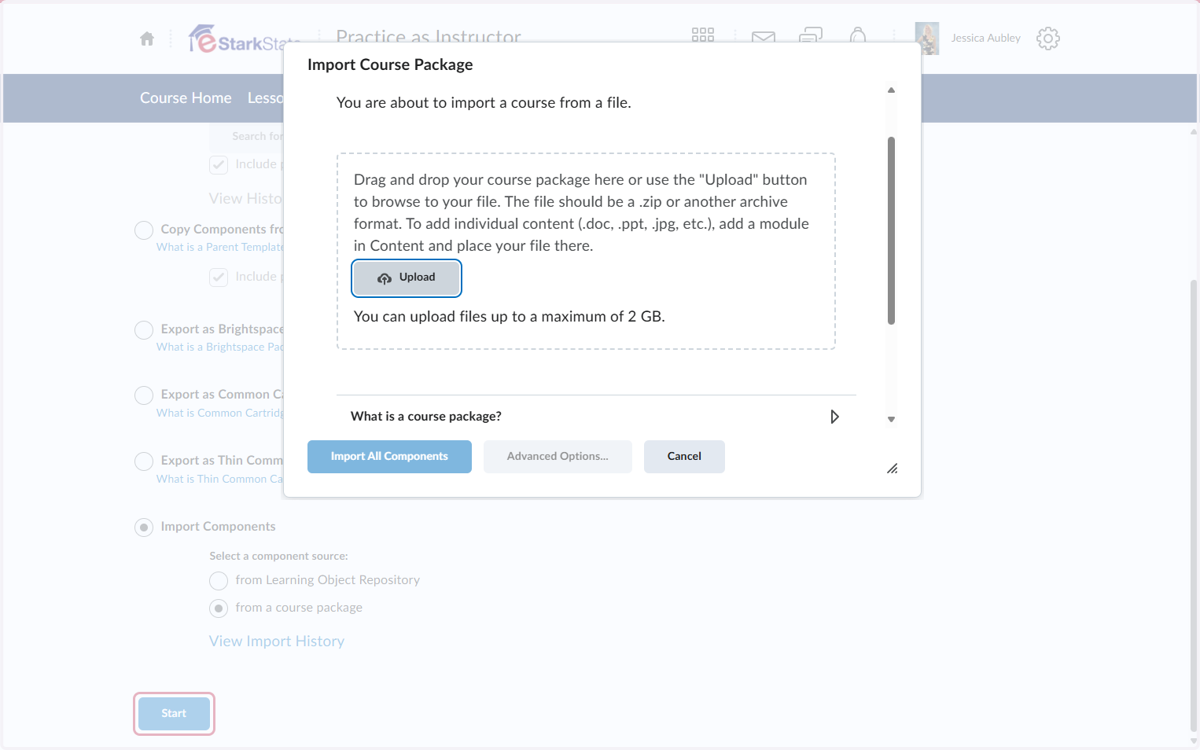The image size is (1200, 750).
Task: Click the drag and drop upload area
Action: (x=586, y=251)
